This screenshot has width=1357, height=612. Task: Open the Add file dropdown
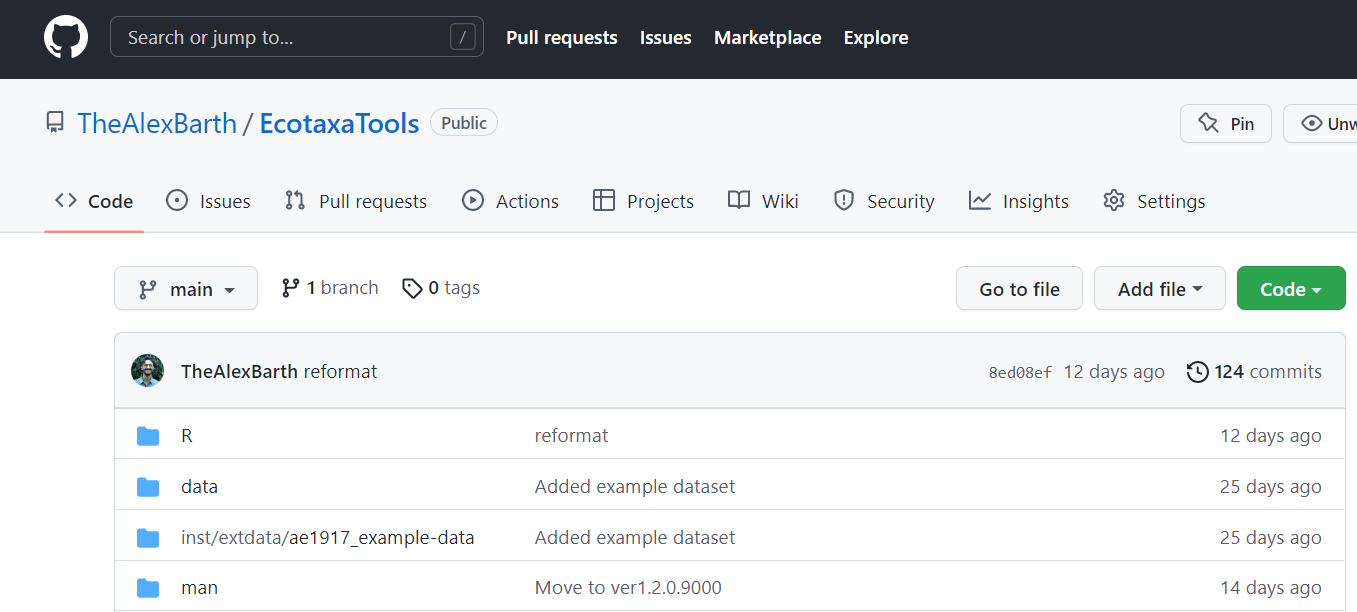pyautogui.click(x=1159, y=289)
